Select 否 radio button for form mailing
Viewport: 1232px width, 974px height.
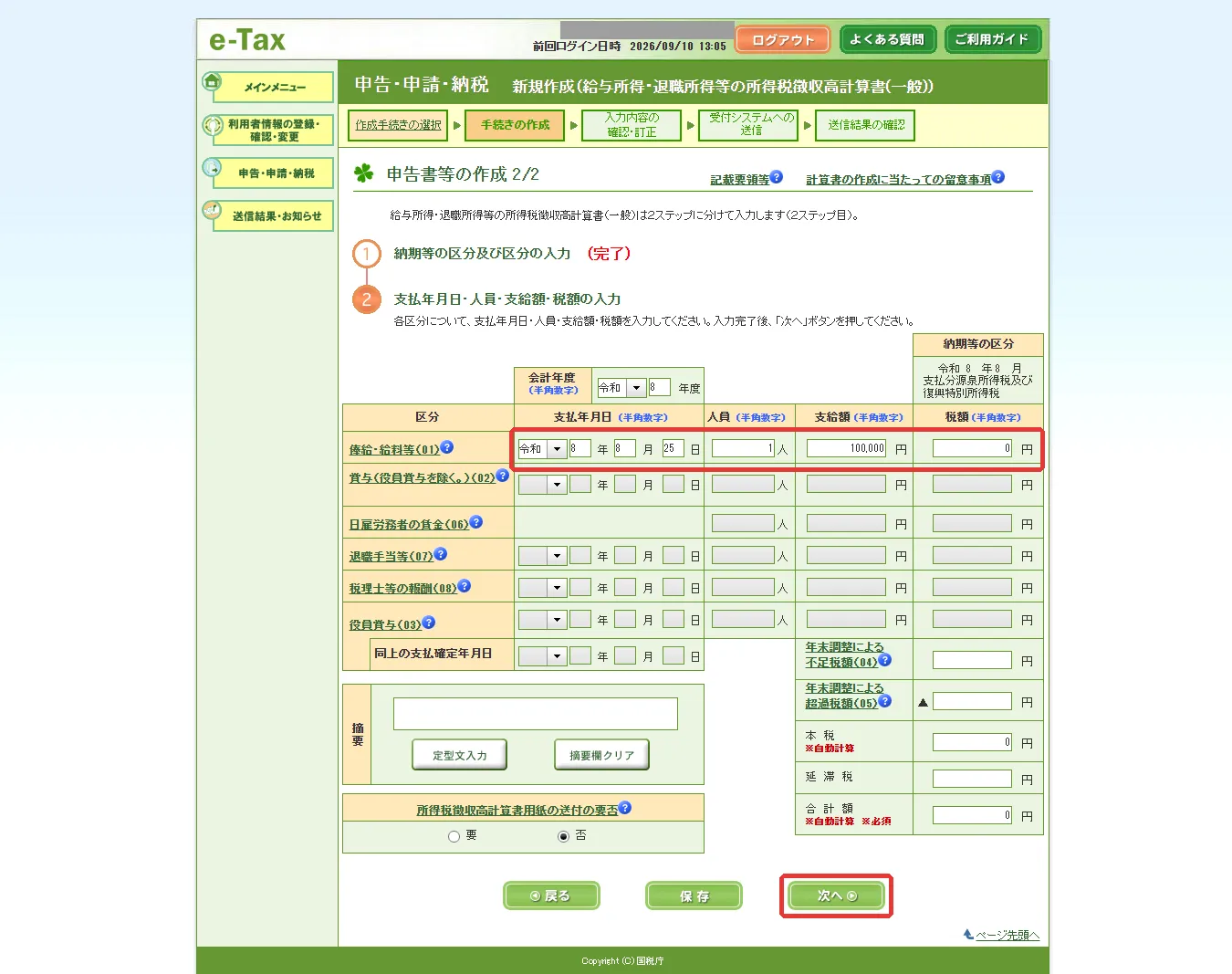(x=563, y=836)
